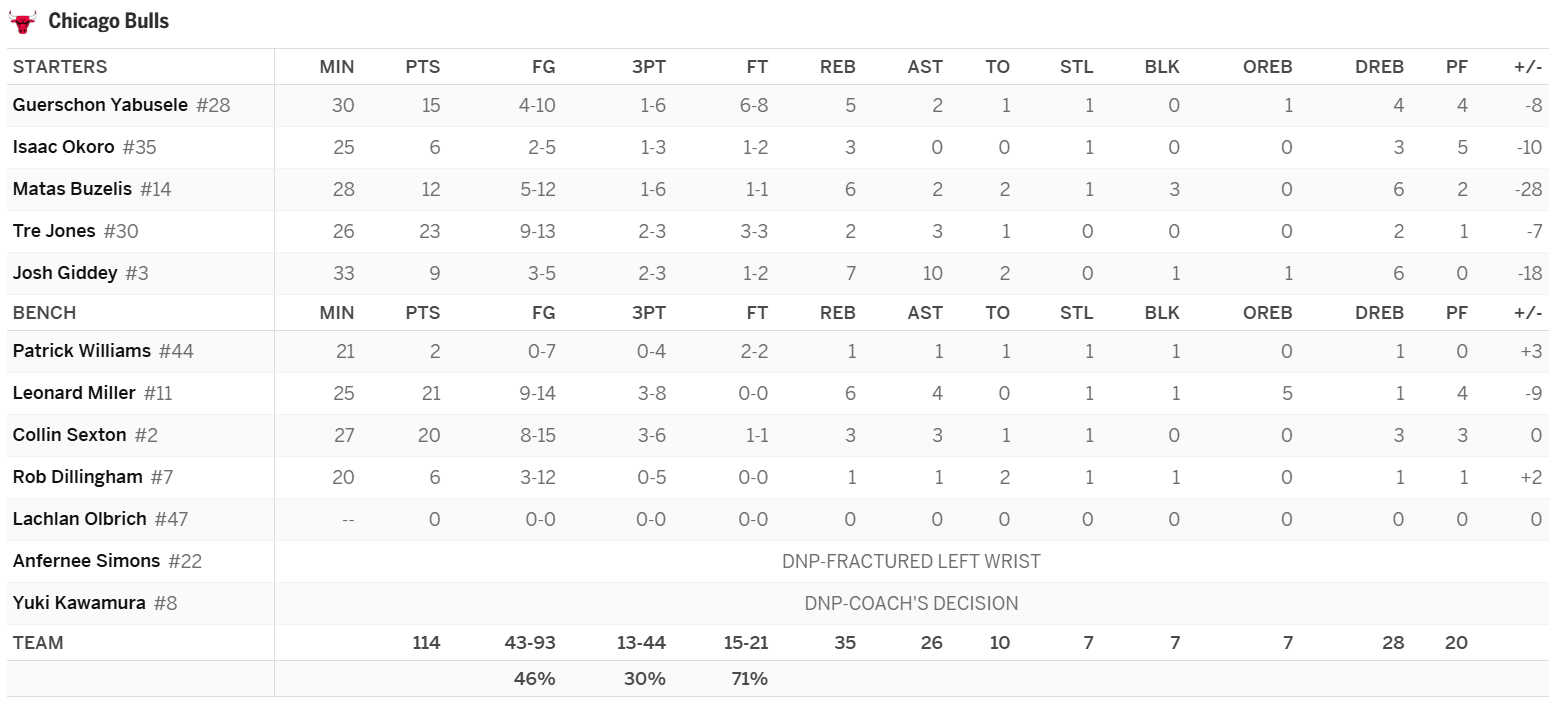Open the Chicago Bulls team link
Viewport: 1557px width, 705px height.
(108, 21)
